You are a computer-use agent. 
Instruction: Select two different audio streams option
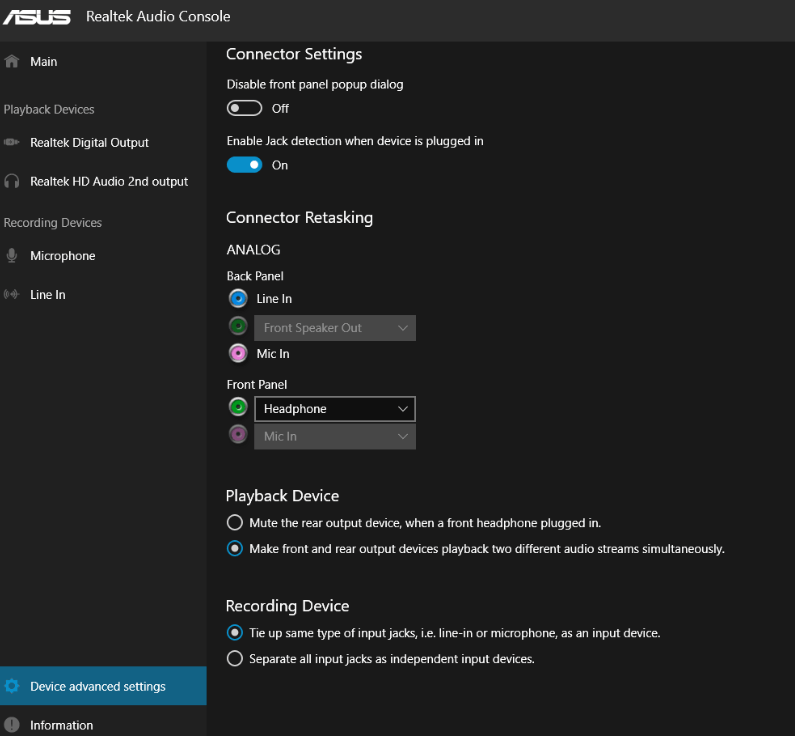(235, 548)
